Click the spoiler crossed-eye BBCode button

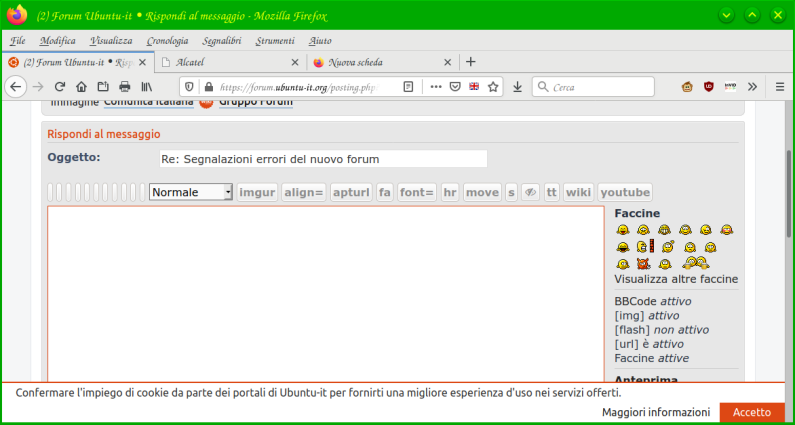tap(530, 192)
